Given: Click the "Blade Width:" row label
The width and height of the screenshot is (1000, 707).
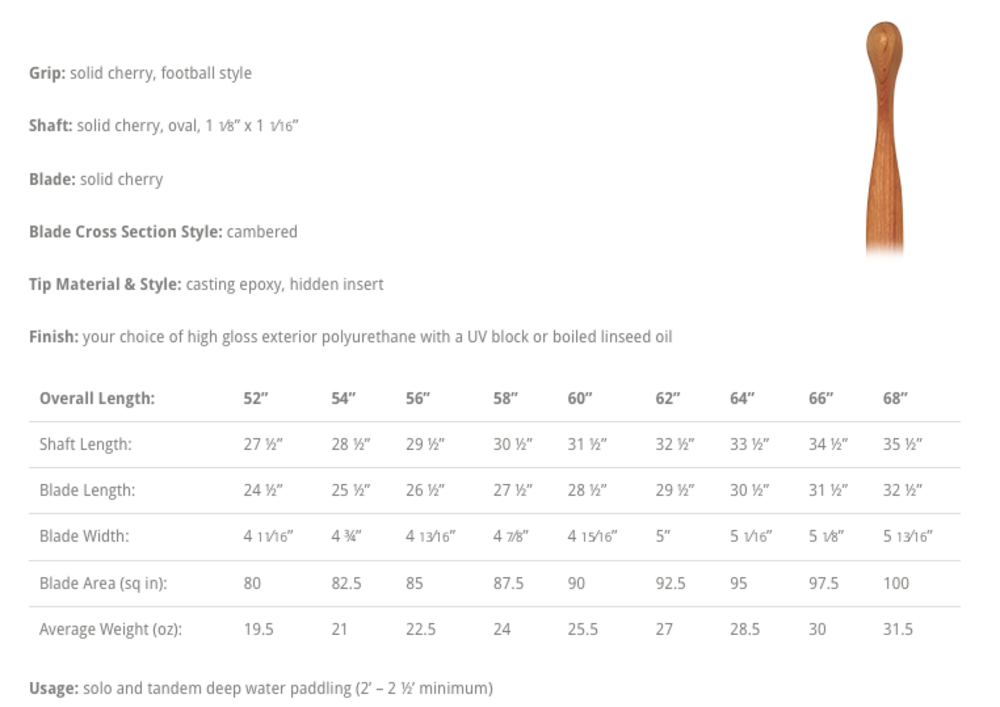Looking at the screenshot, I should (x=86, y=536).
